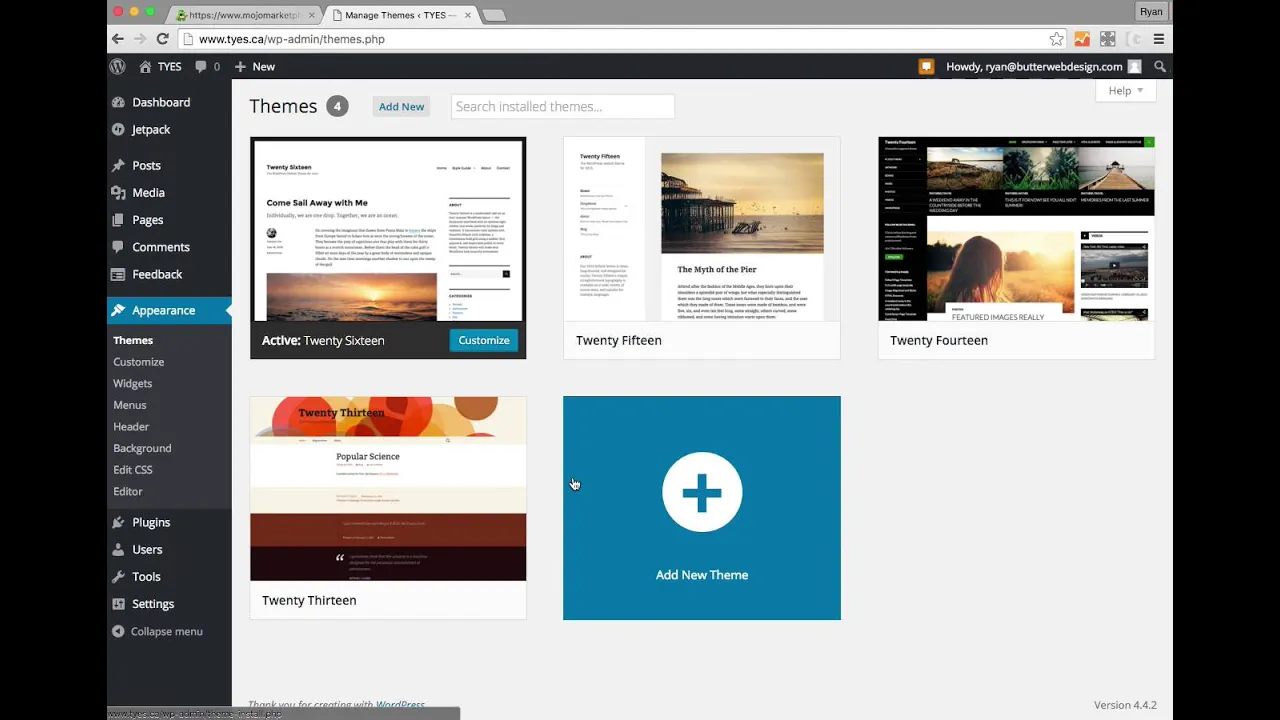Image resolution: width=1280 pixels, height=720 pixels.
Task: Click the theme count badge showing 4
Action: (x=337, y=106)
